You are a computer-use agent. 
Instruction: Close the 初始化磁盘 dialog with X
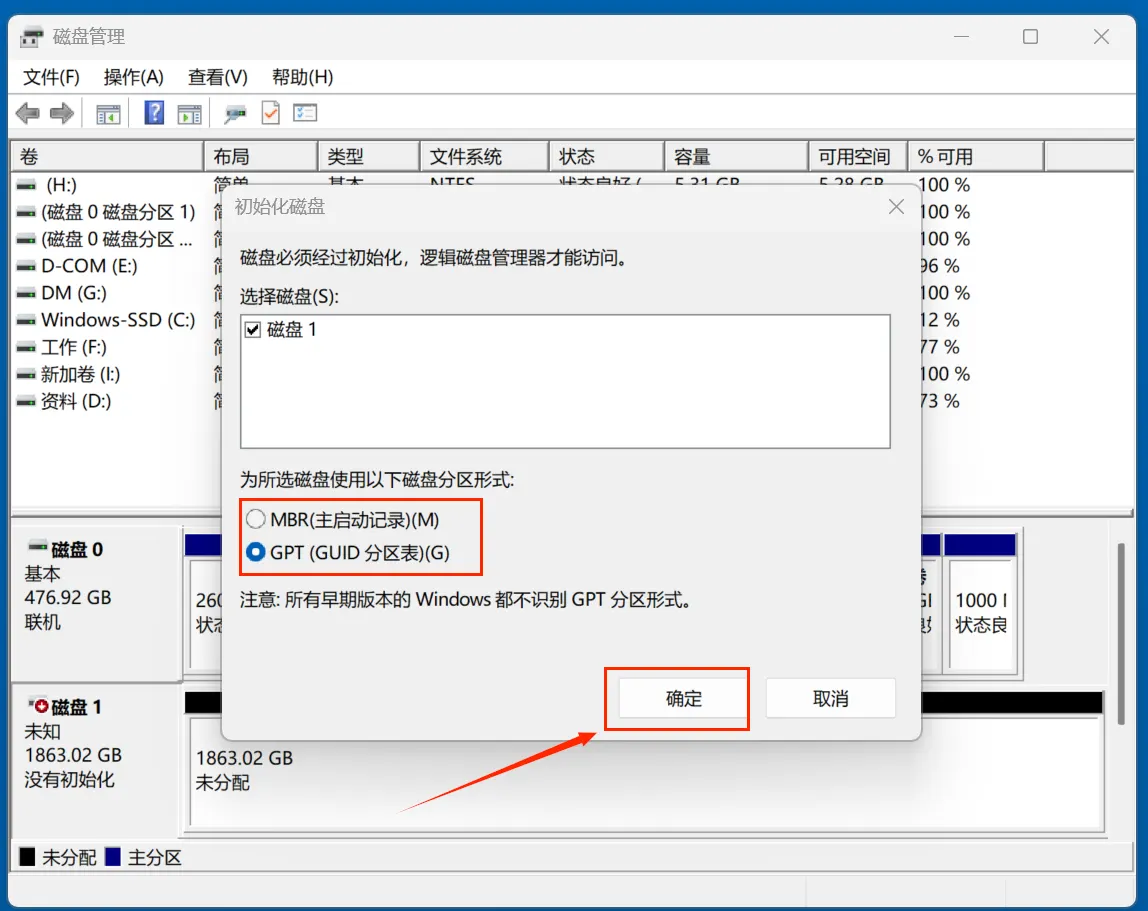(x=896, y=207)
